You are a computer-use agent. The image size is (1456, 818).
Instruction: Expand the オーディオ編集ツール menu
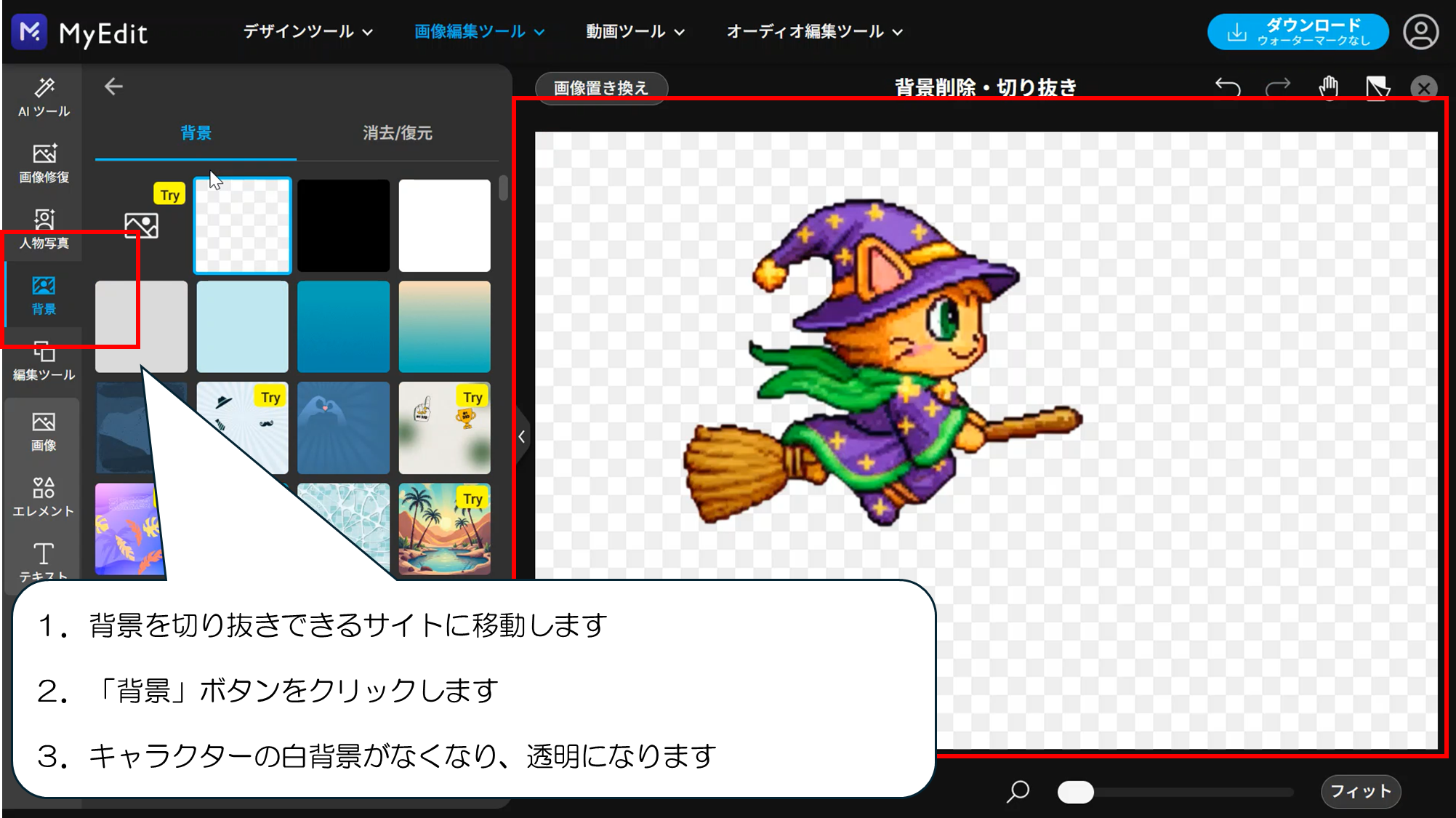pyautogui.click(x=814, y=31)
